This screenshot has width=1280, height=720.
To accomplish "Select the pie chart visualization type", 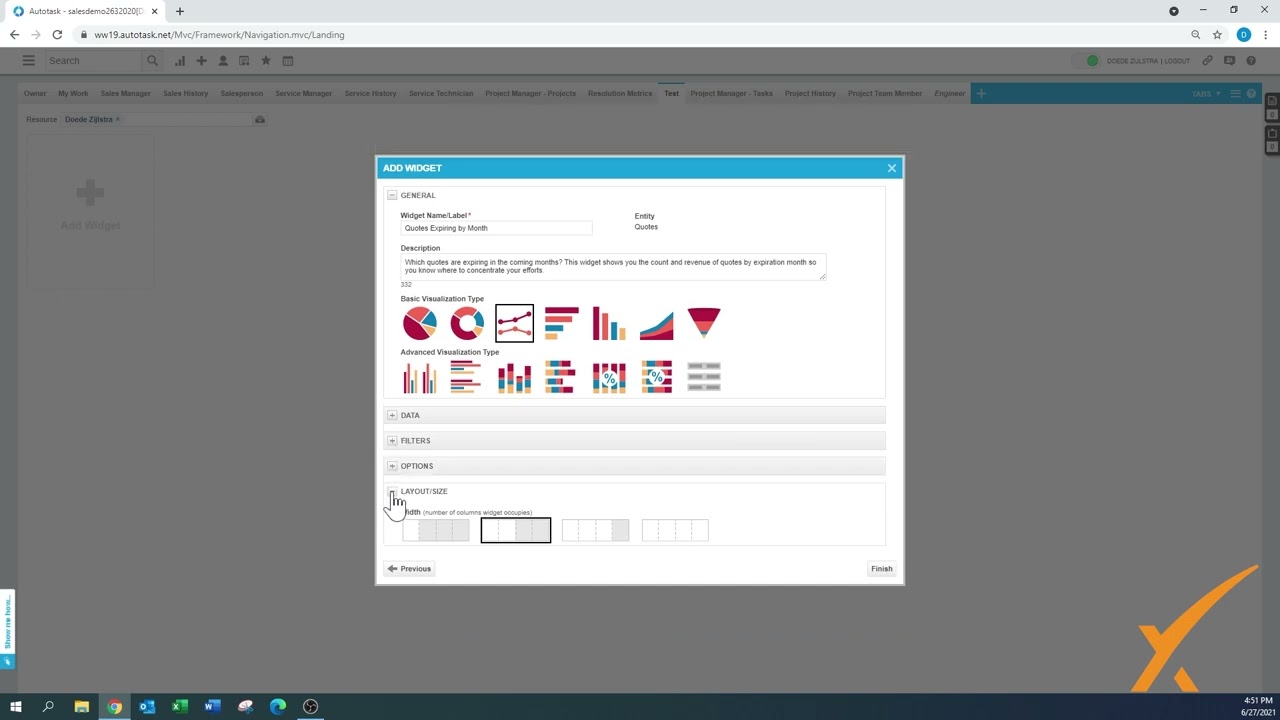I will [420, 323].
